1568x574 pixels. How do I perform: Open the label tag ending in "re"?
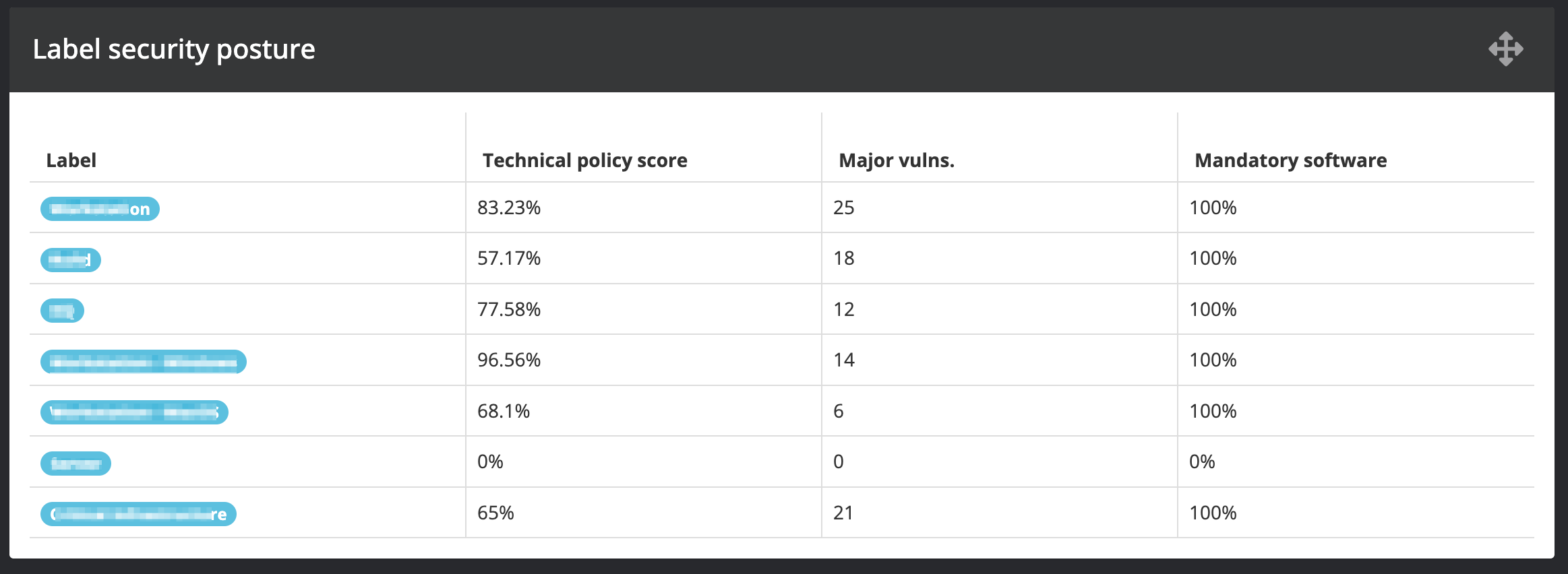138,514
